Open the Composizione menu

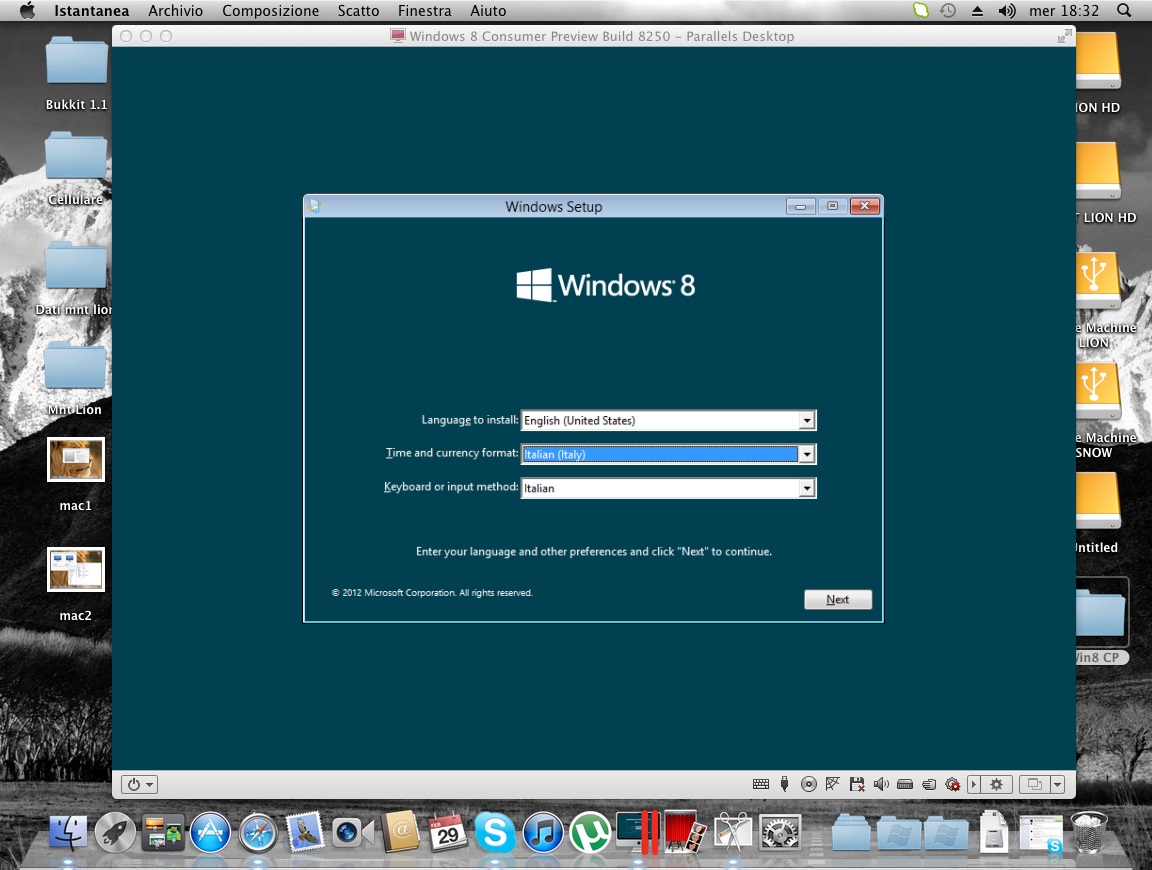270,10
